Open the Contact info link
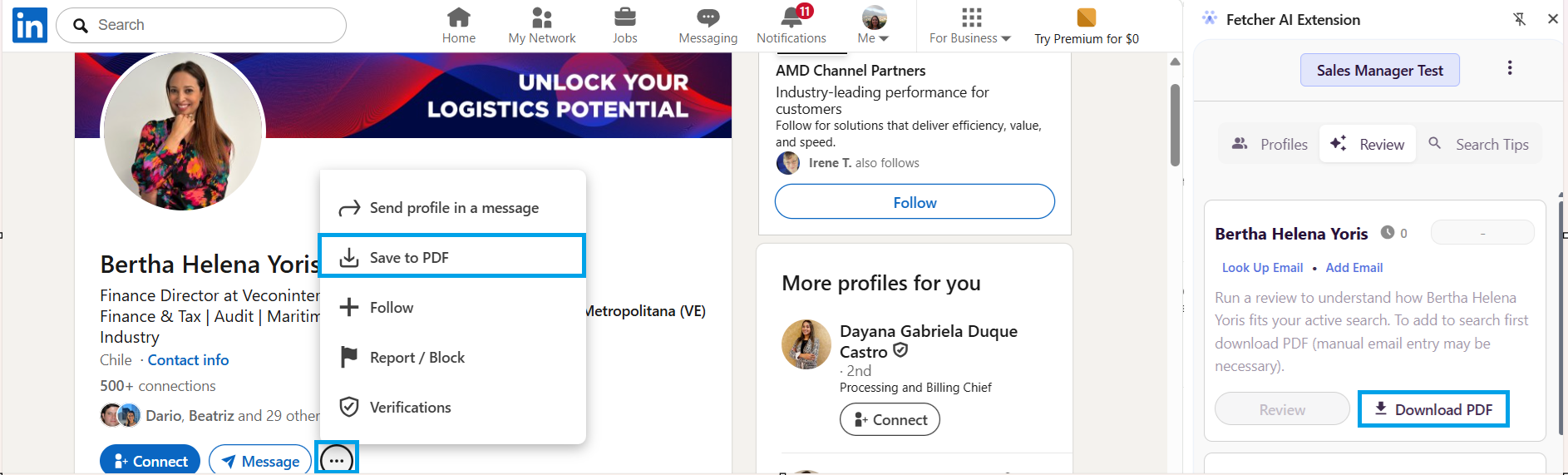 click(188, 360)
